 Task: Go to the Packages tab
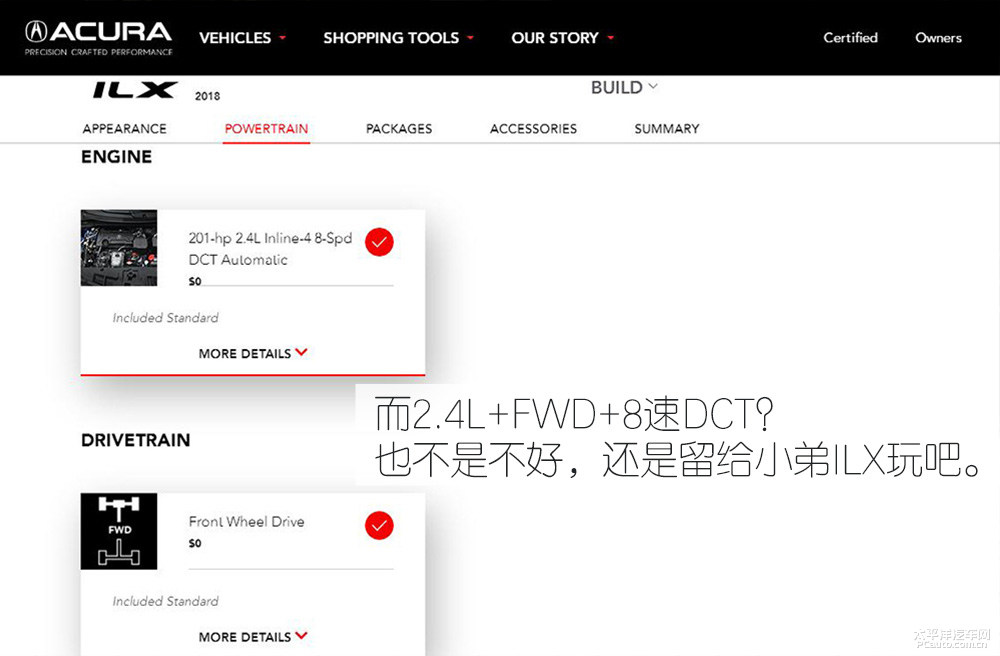[399, 128]
